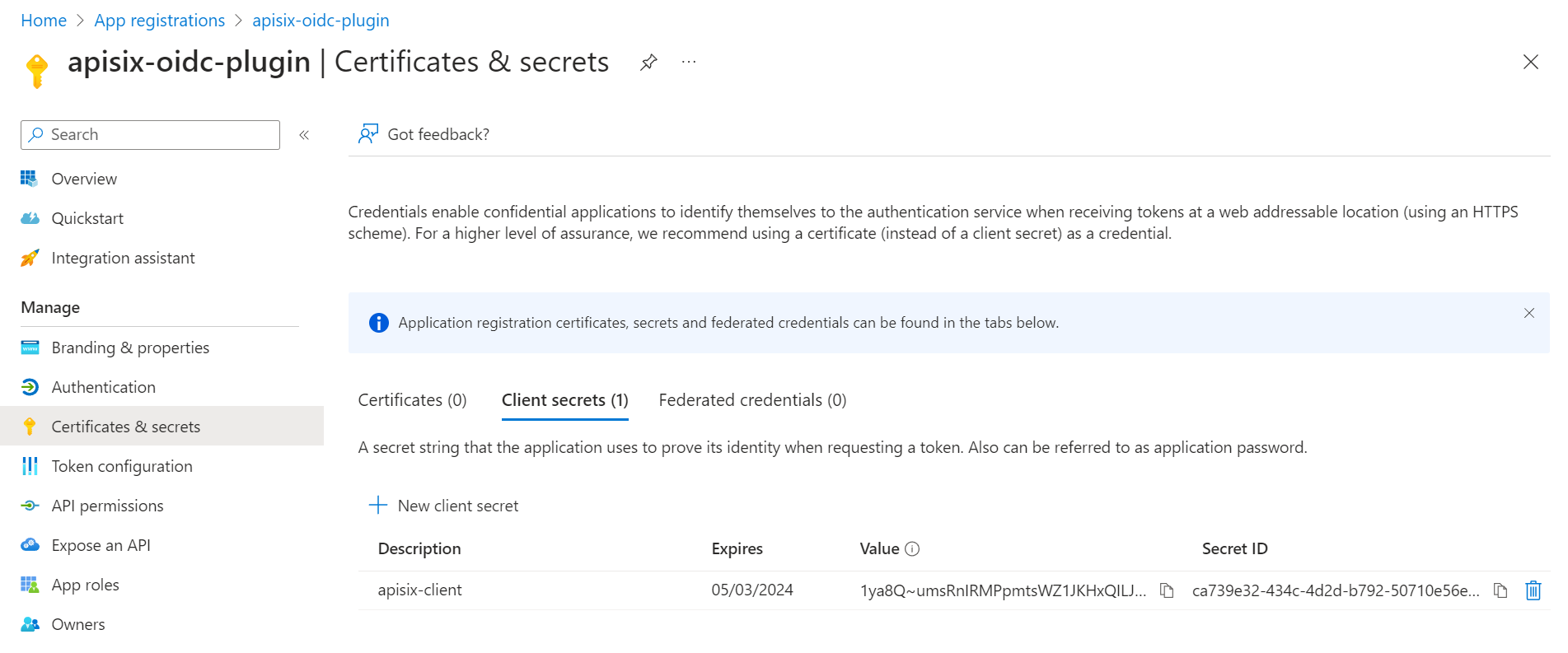Click the Manage section heading
Viewport: 1568px width, 653px height.
coord(50,307)
